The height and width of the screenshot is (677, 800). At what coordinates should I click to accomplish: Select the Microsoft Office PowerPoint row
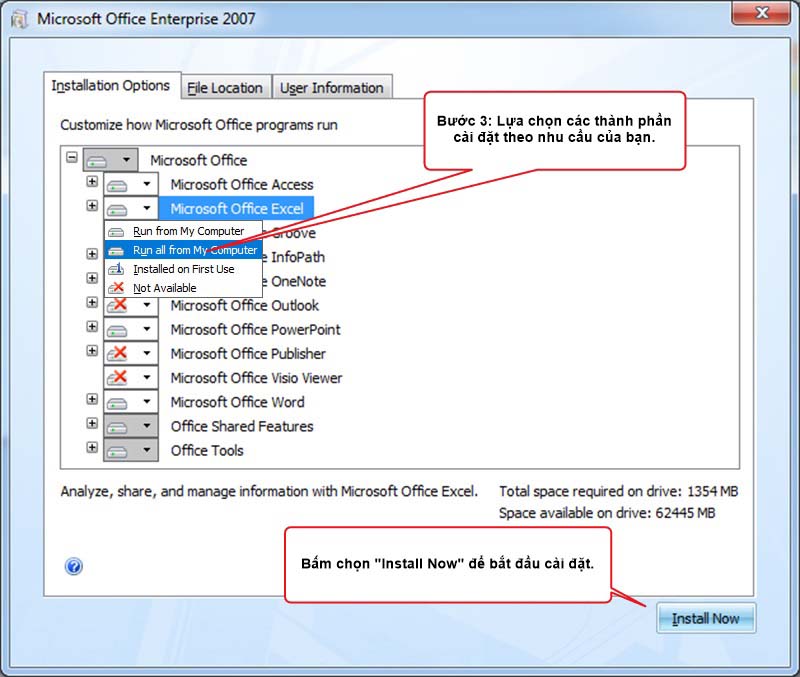[x=255, y=329]
